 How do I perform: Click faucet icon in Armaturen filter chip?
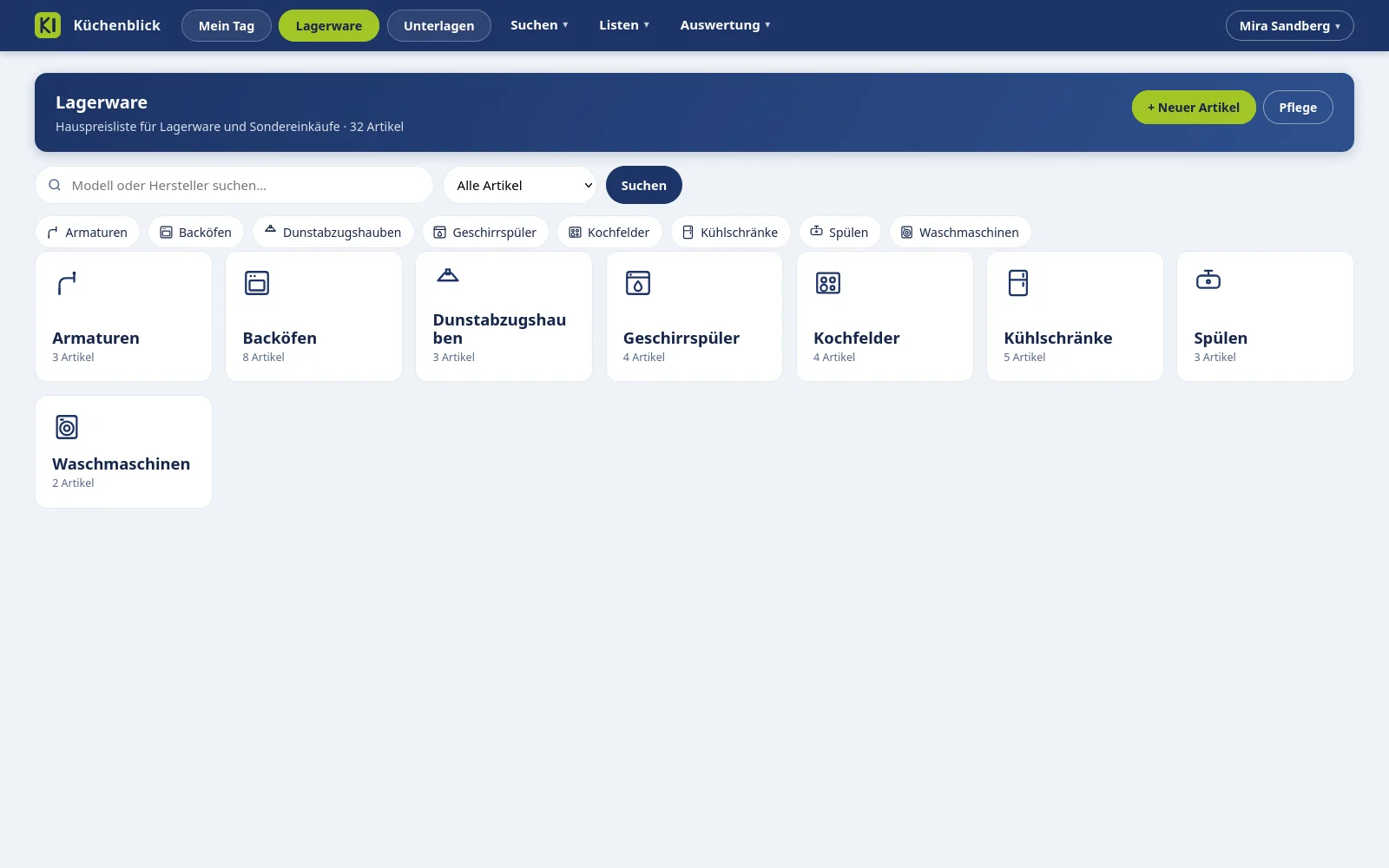click(53, 233)
